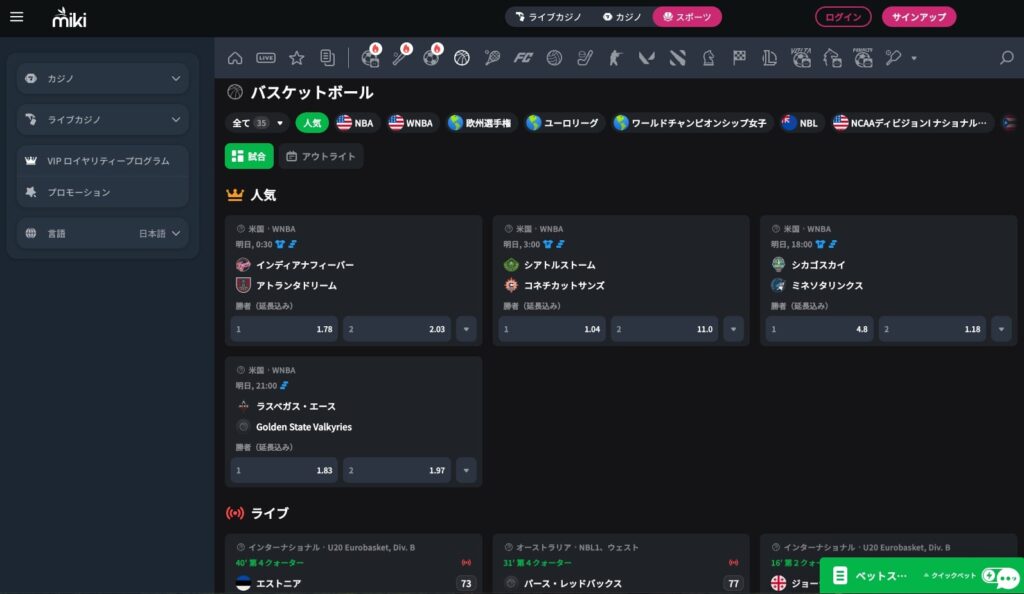
Task: Select the table tennis paddle icon
Action: (893, 58)
